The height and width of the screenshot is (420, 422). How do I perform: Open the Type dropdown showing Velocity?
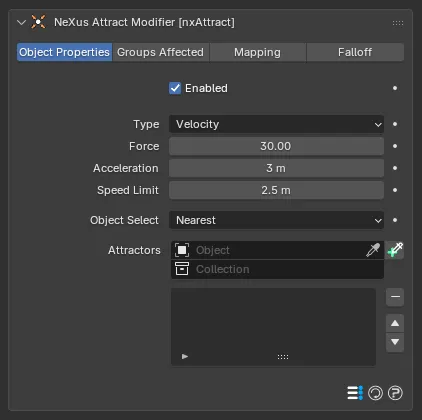(276, 124)
